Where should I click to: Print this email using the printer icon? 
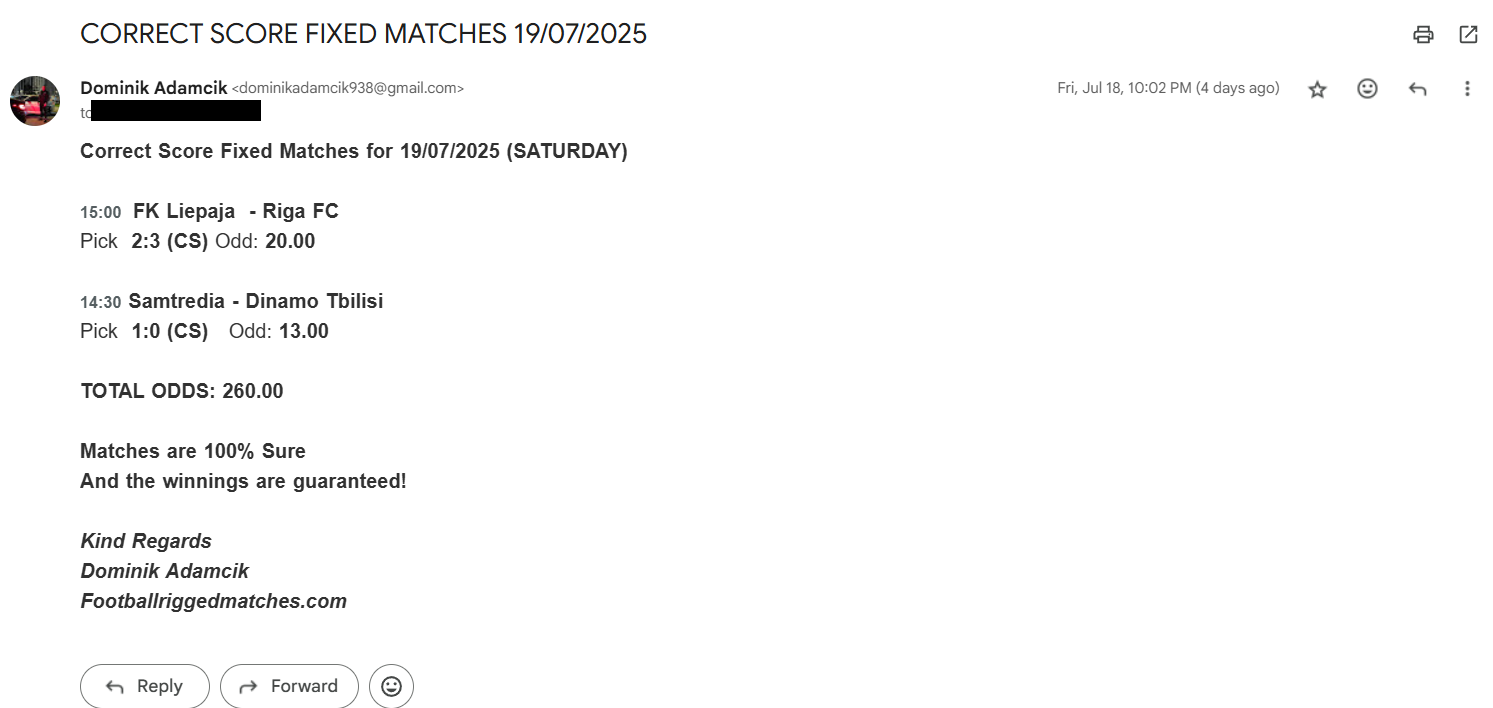(1423, 35)
